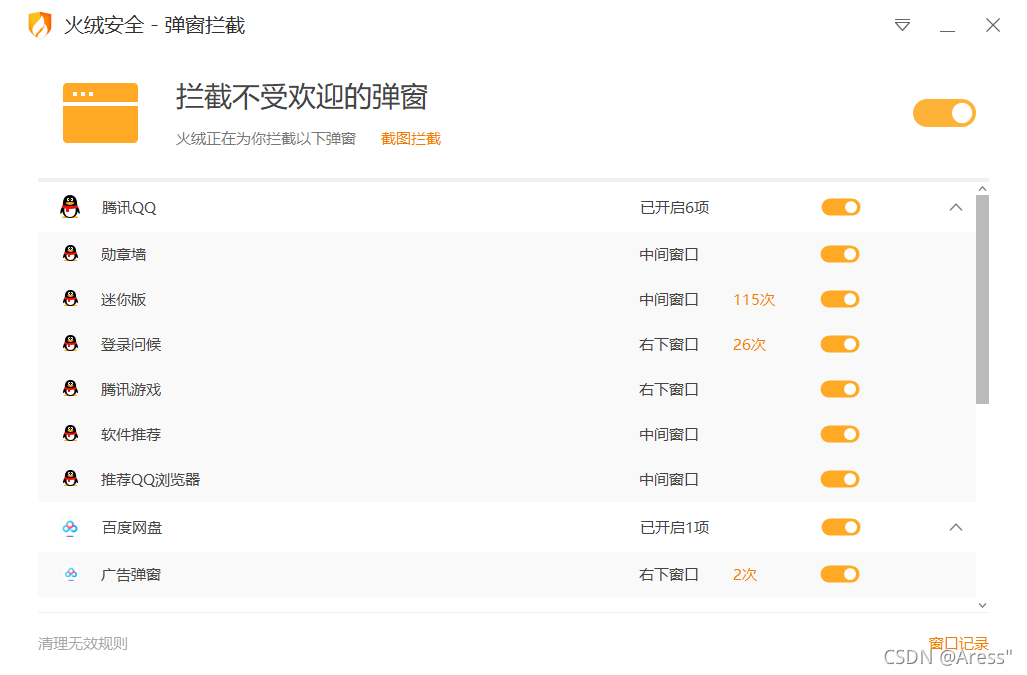This screenshot has width=1027, height=675.
Task: Select the 腾讯游戏 row label
Action: [131, 390]
